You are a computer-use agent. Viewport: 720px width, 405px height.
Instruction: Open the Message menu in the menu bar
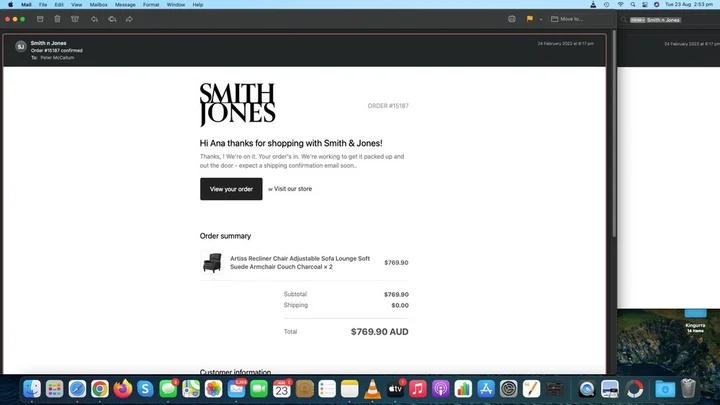(x=125, y=5)
